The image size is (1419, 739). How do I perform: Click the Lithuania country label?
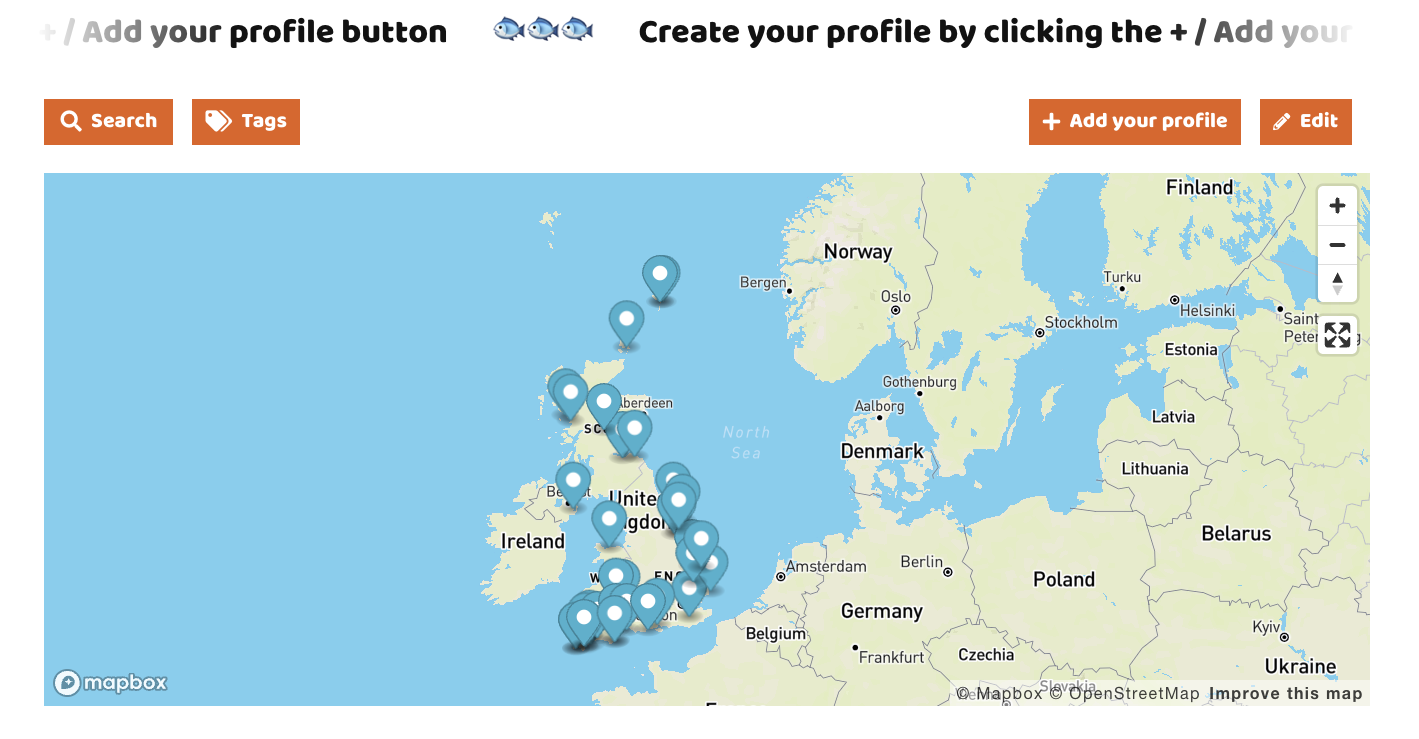(x=1155, y=469)
